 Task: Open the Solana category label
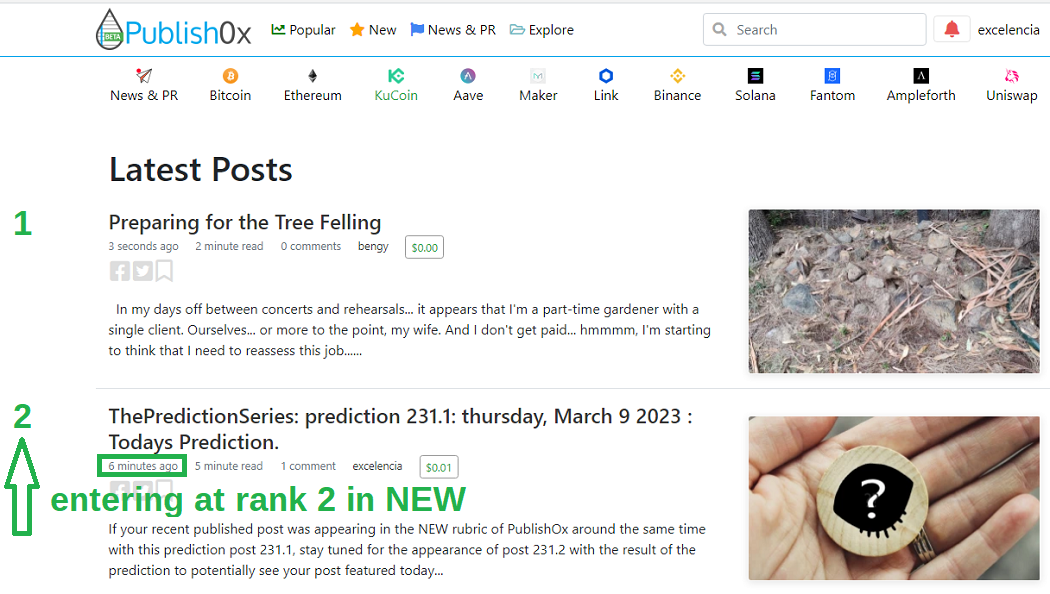pyautogui.click(x=755, y=96)
